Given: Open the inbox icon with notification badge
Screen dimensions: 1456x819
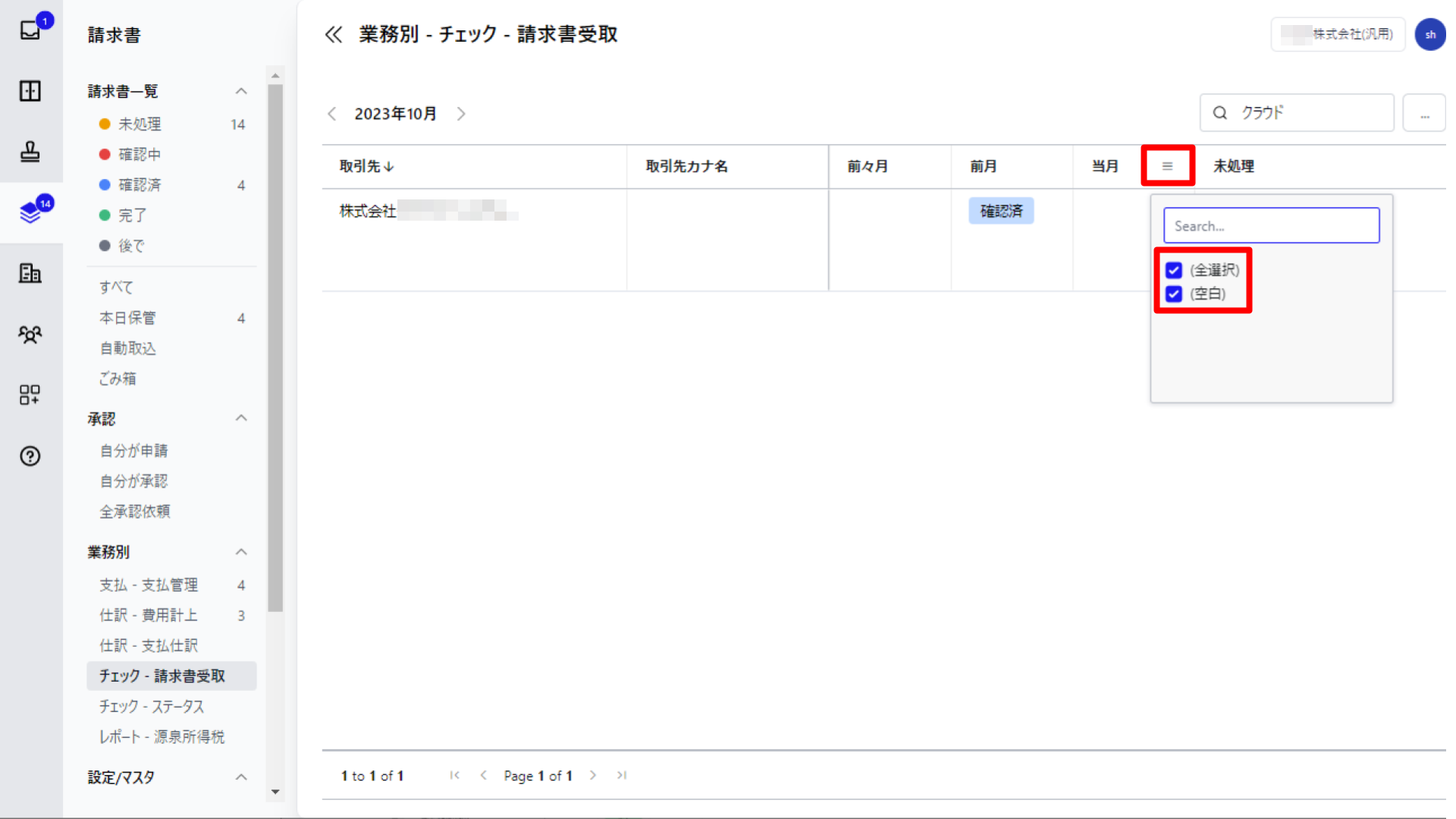Looking at the screenshot, I should pyautogui.click(x=30, y=30).
